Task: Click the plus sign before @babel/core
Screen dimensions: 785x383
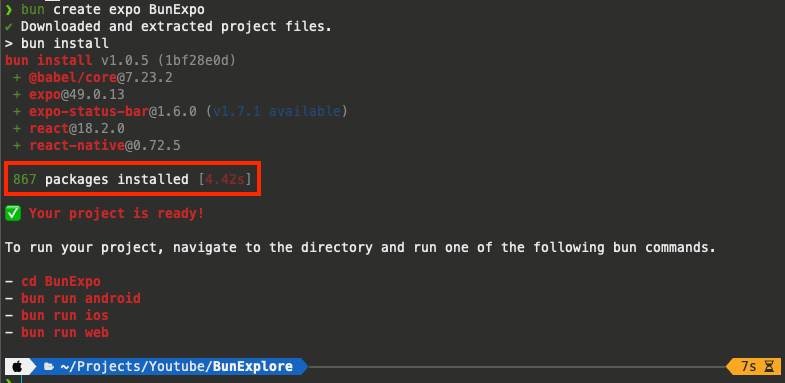Action: pos(18,78)
